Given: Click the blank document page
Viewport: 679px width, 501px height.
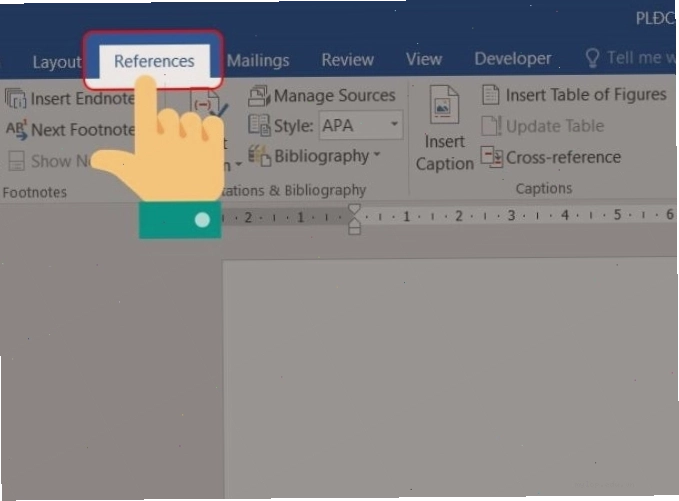Looking at the screenshot, I should coord(450,379).
